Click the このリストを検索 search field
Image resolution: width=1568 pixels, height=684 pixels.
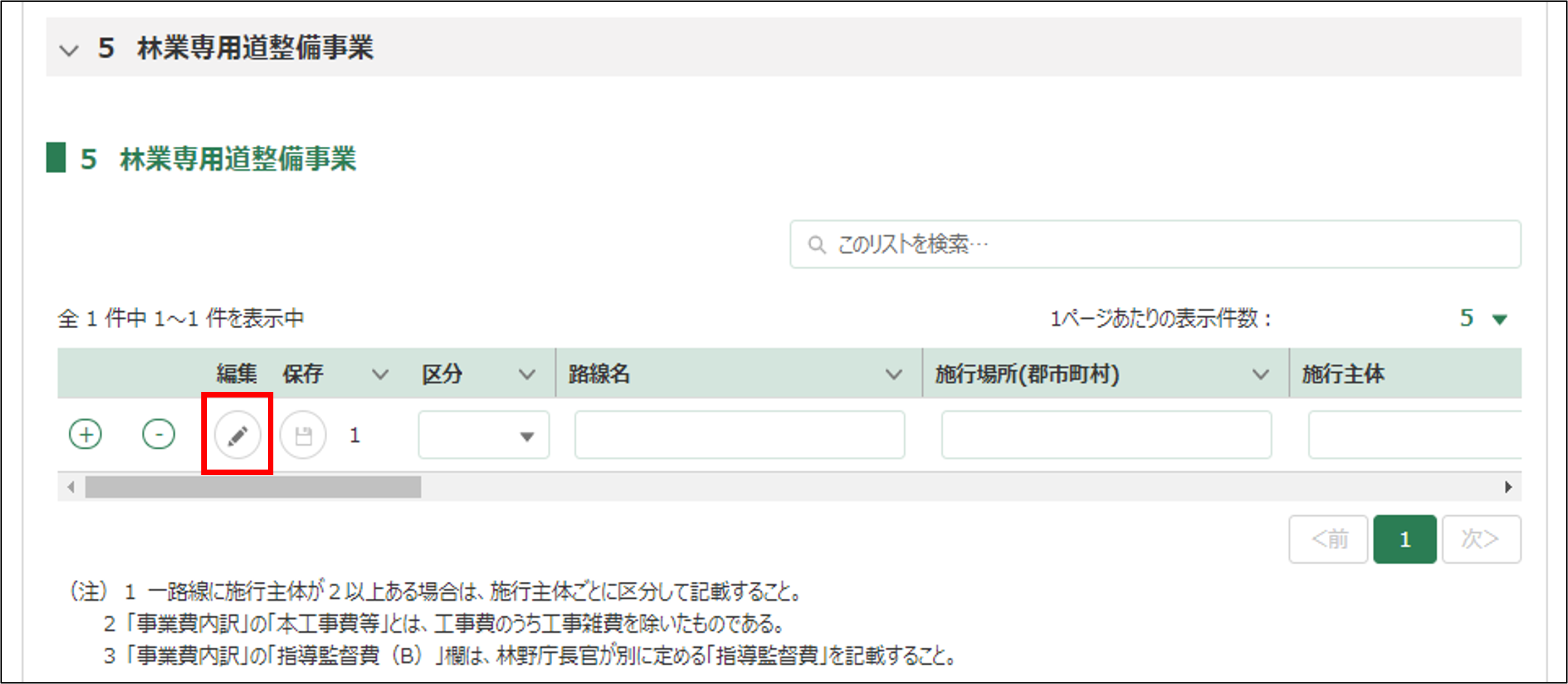(1157, 245)
